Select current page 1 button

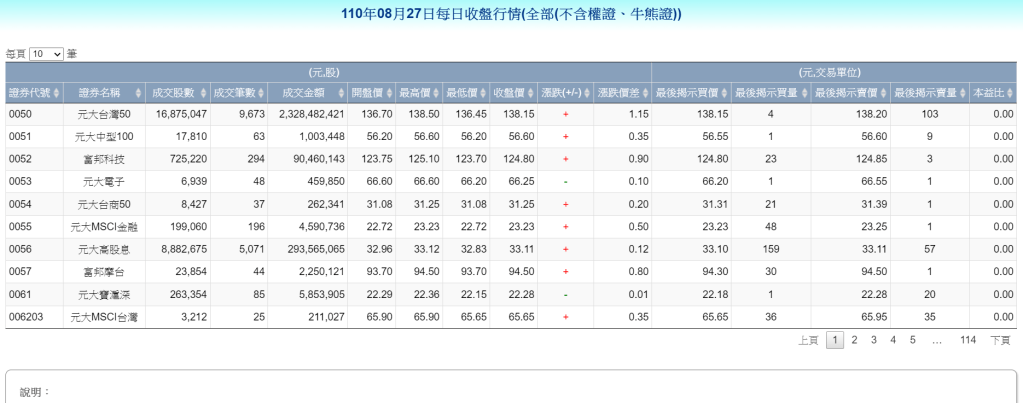tap(835, 340)
